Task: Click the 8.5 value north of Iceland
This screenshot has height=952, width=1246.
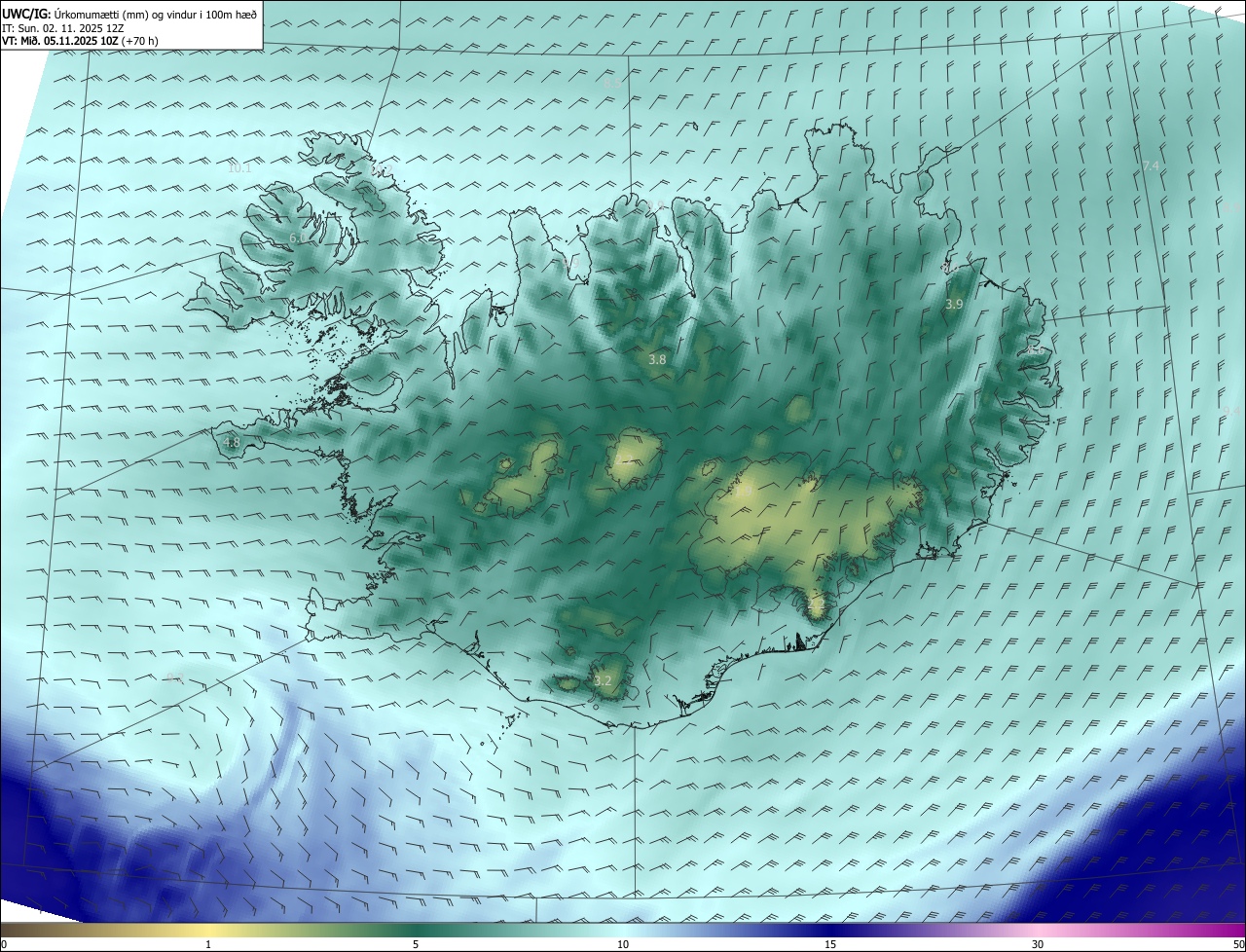Action: pos(612,85)
